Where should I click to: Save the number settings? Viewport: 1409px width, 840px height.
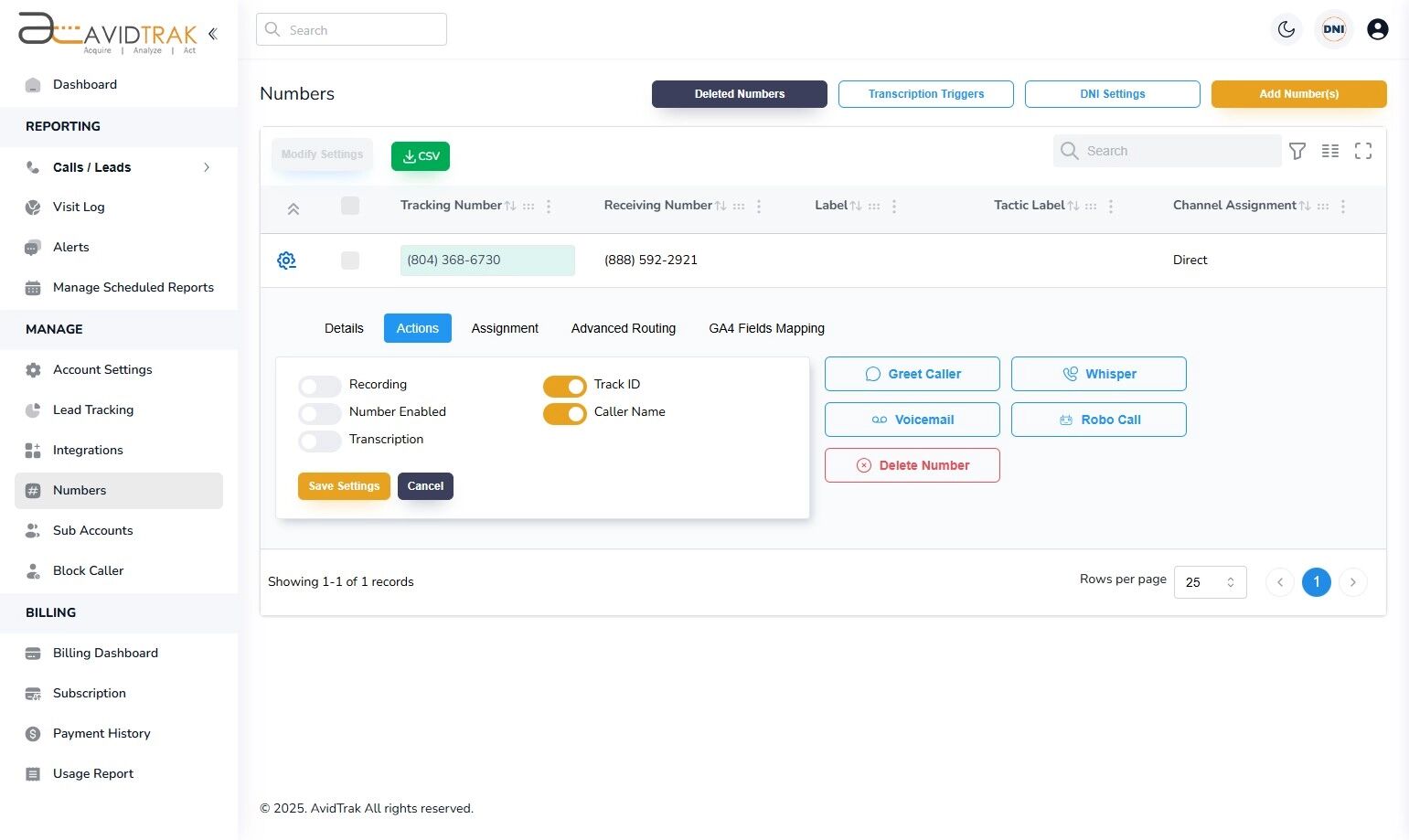(344, 485)
